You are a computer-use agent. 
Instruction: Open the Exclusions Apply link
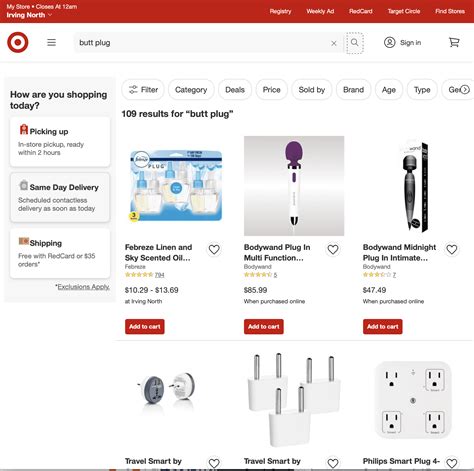[83, 287]
